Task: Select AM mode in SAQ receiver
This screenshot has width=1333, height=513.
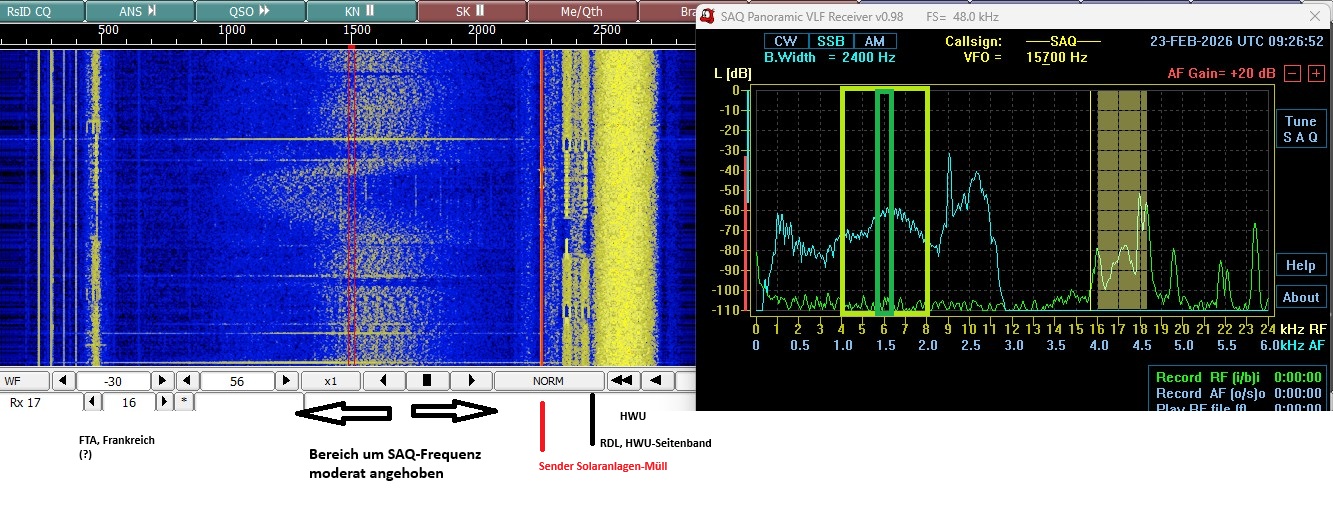Action: tap(875, 41)
